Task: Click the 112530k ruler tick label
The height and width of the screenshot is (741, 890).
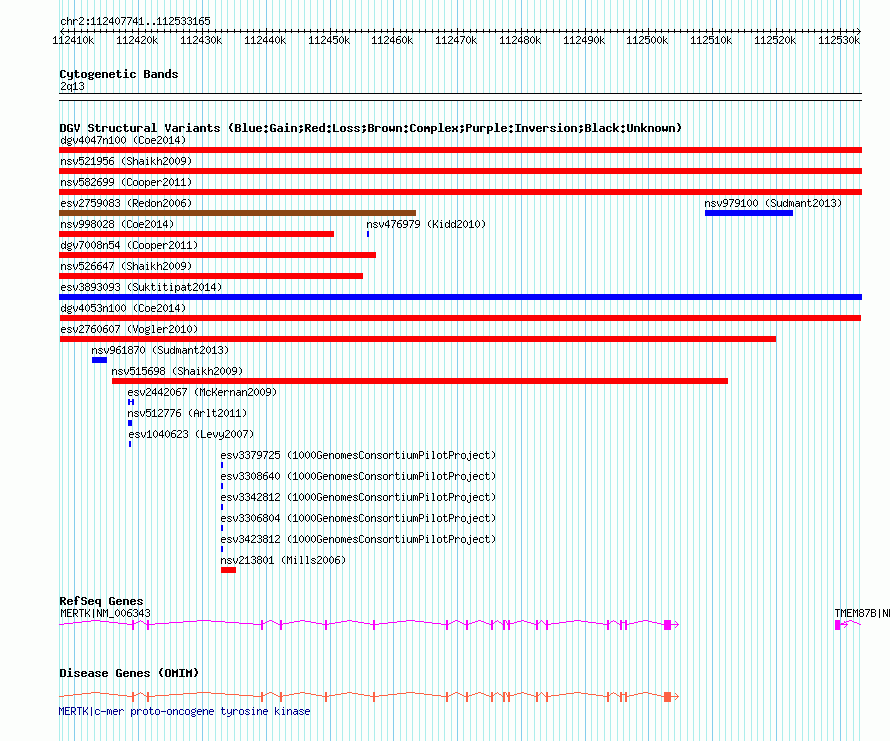Action: click(839, 41)
